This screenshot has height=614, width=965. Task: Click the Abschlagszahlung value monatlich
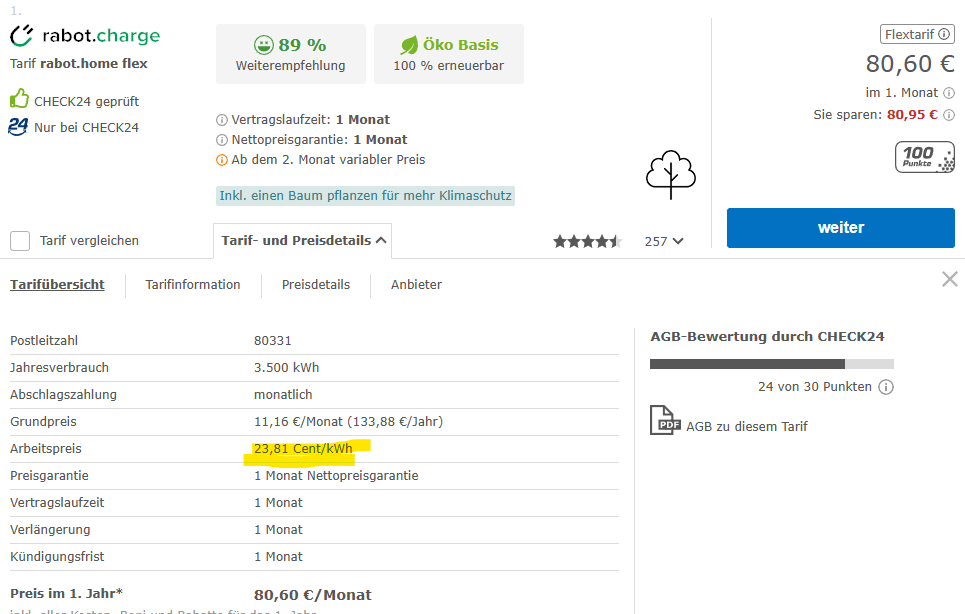[x=283, y=395]
